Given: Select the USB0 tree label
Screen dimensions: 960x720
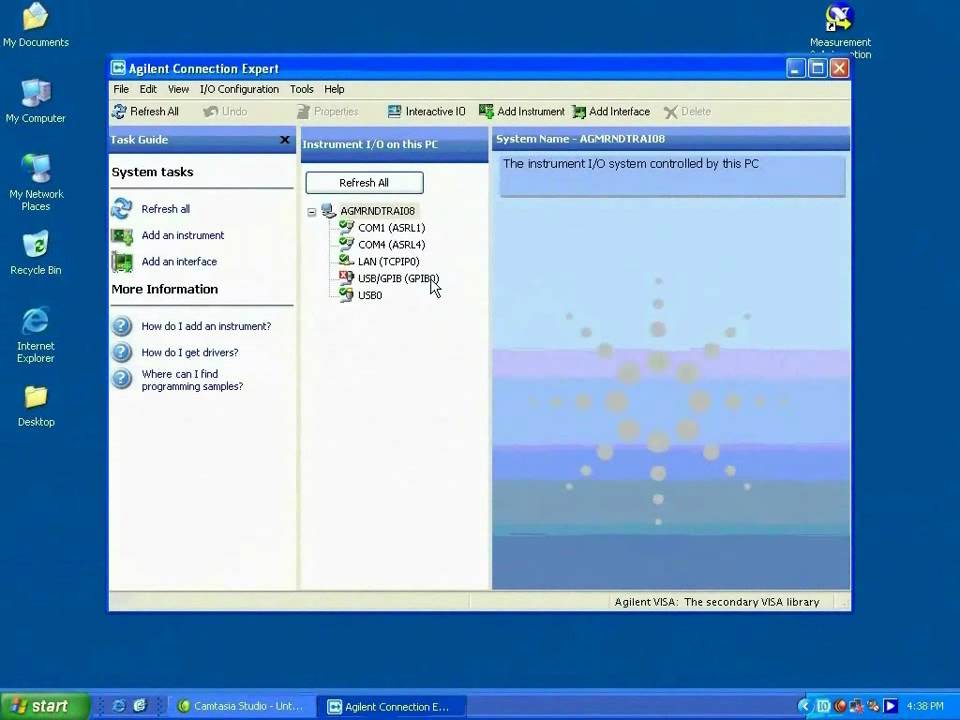Looking at the screenshot, I should point(370,295).
